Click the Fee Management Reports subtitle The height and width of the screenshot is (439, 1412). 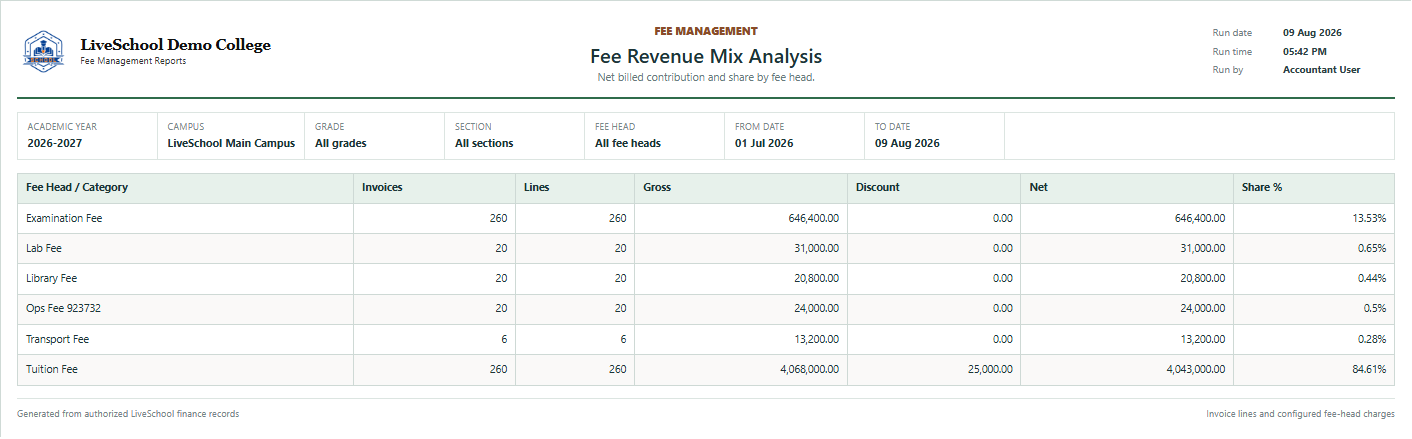(x=133, y=61)
